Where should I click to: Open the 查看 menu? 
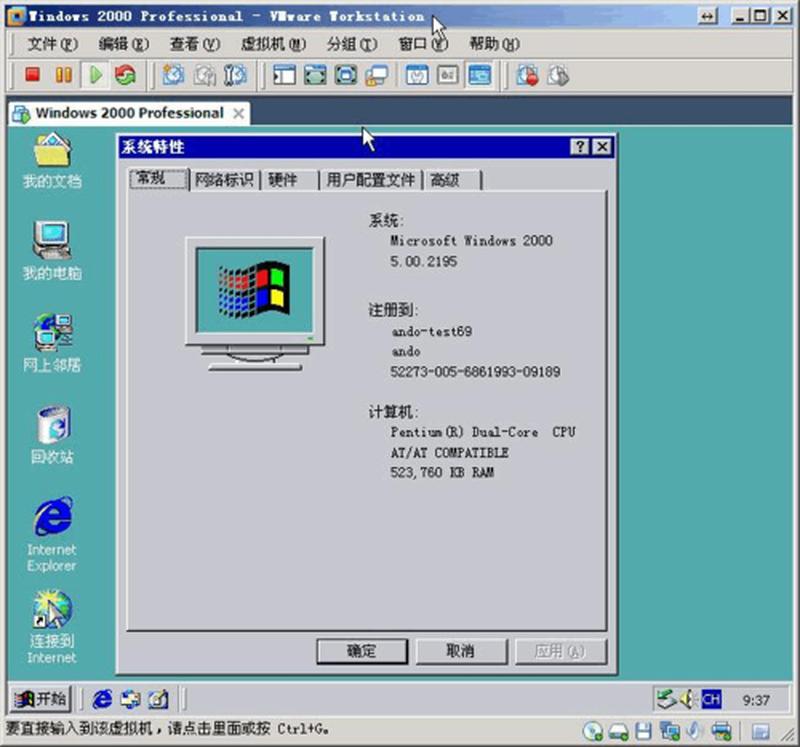pos(195,44)
